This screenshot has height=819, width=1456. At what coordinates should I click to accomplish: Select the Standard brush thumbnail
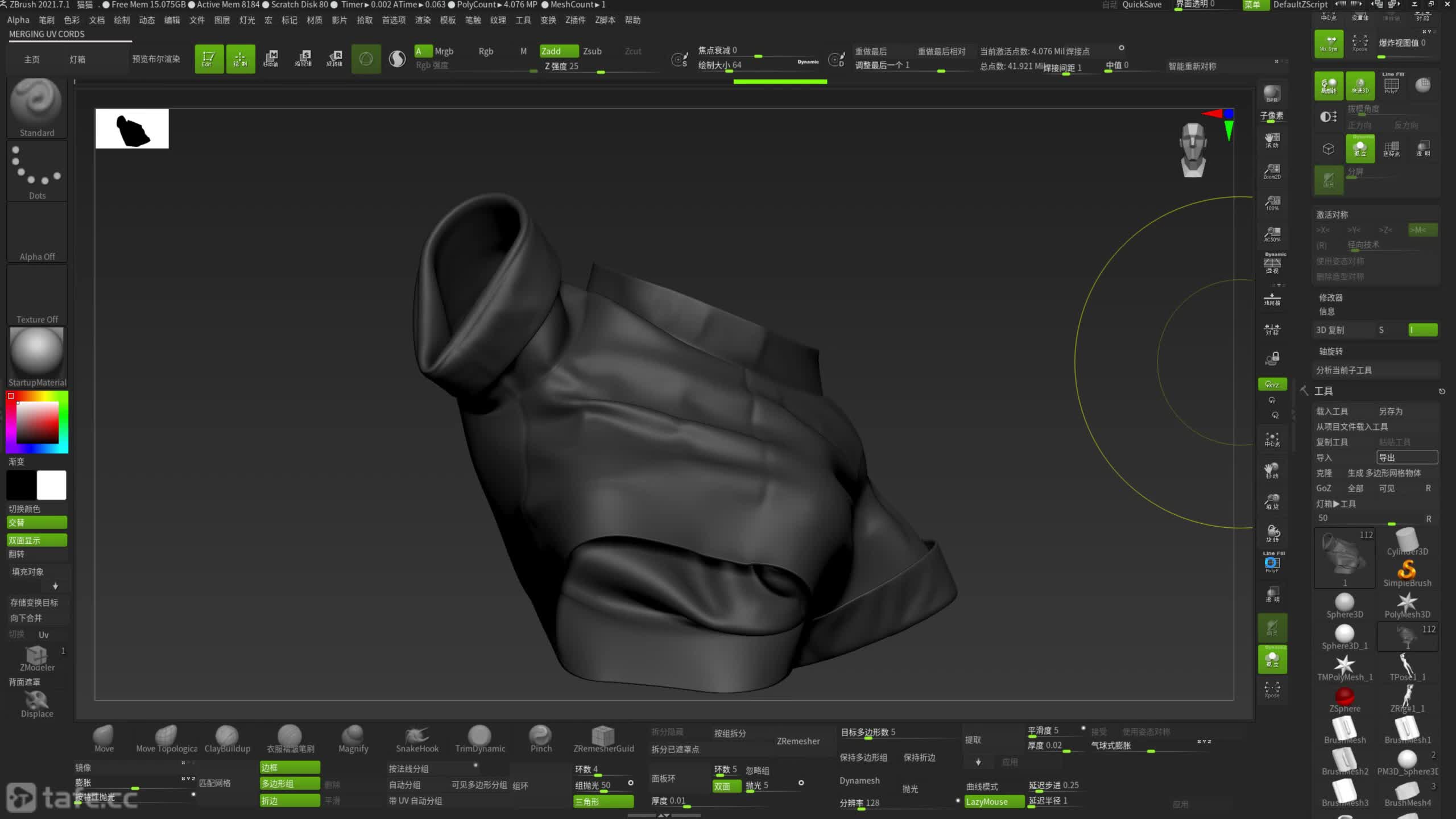coord(36,107)
